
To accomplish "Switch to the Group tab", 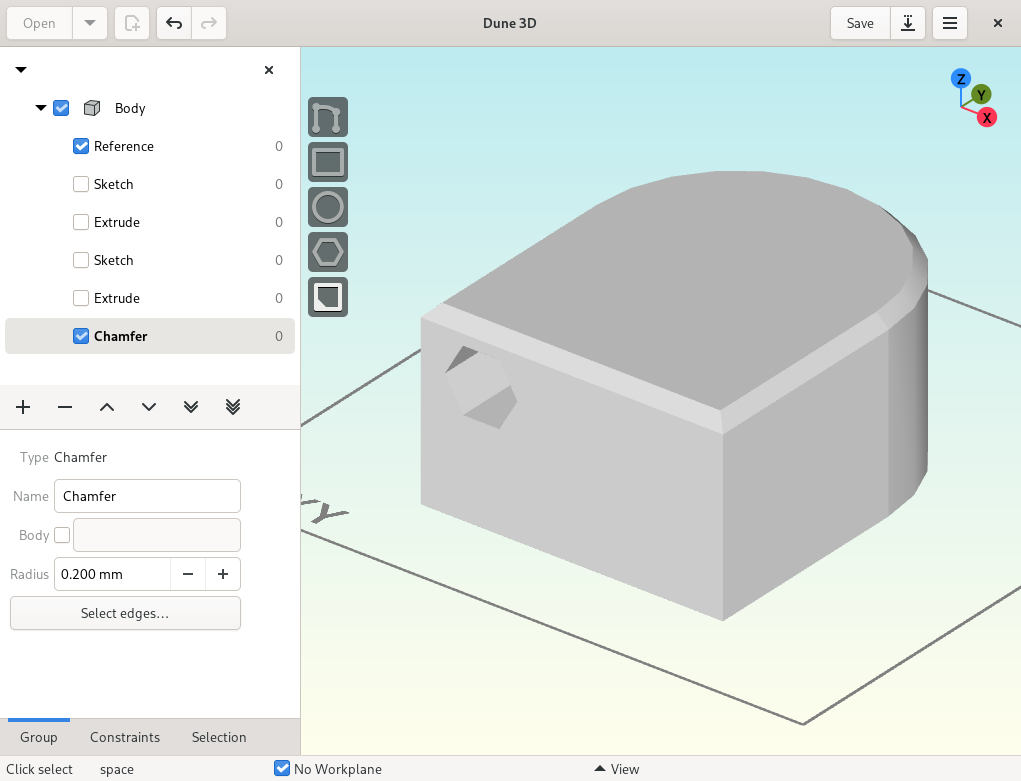I will [x=38, y=737].
